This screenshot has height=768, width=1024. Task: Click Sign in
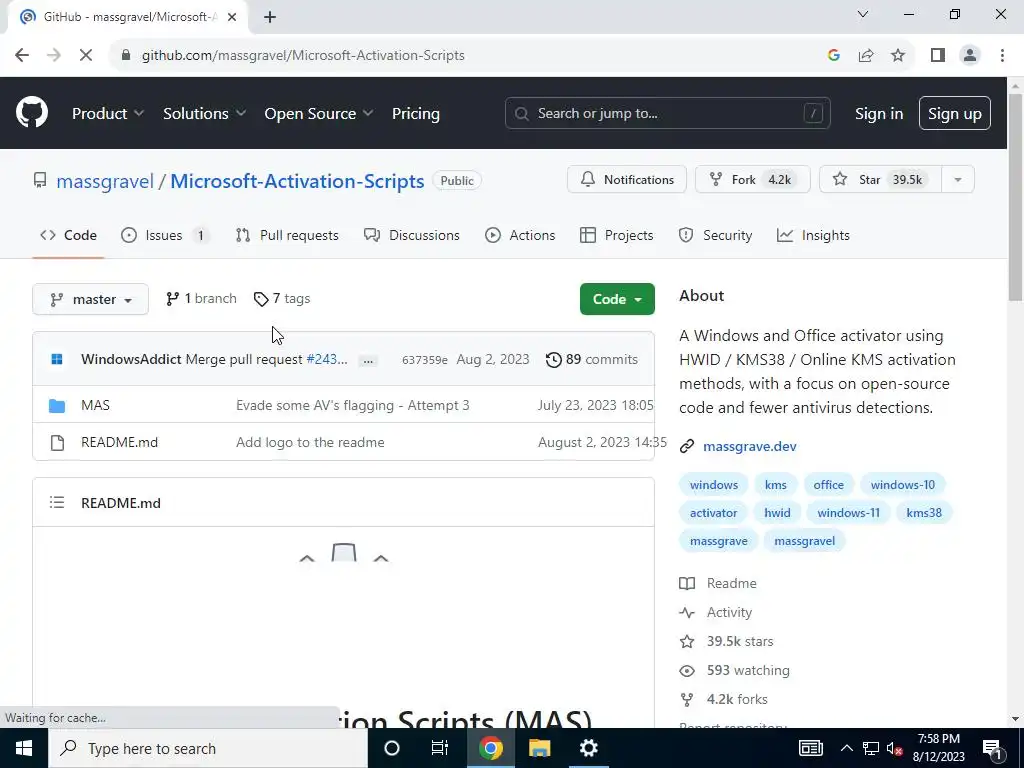tap(879, 114)
